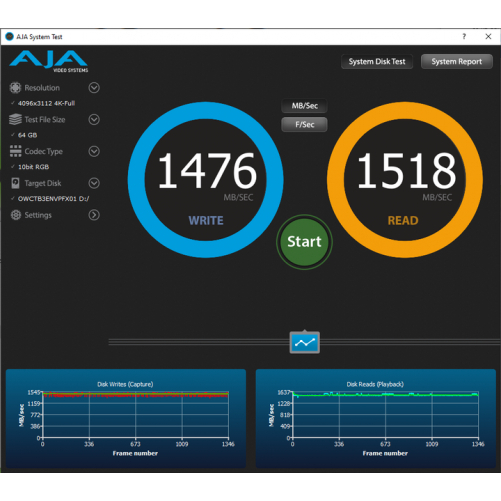501x501 pixels.
Task: Click the AJA System Test title bar icon
Action: [9, 36]
